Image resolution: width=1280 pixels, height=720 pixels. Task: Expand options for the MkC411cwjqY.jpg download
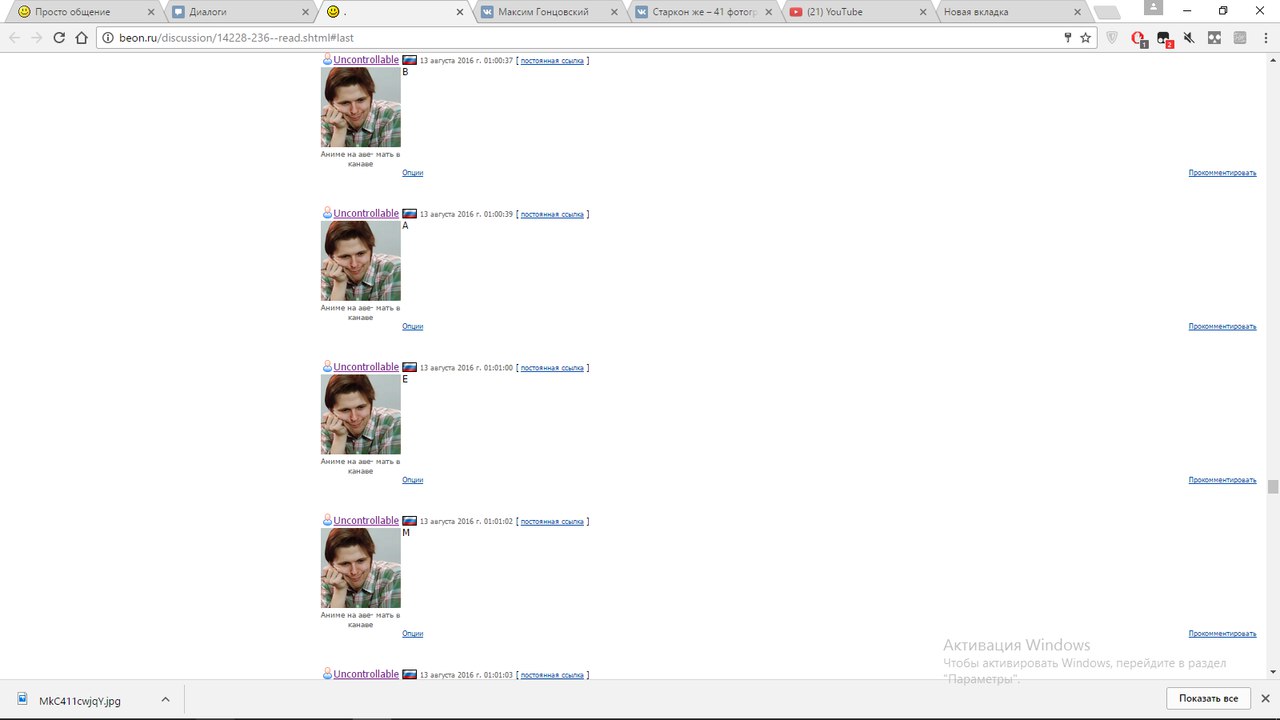coord(166,700)
